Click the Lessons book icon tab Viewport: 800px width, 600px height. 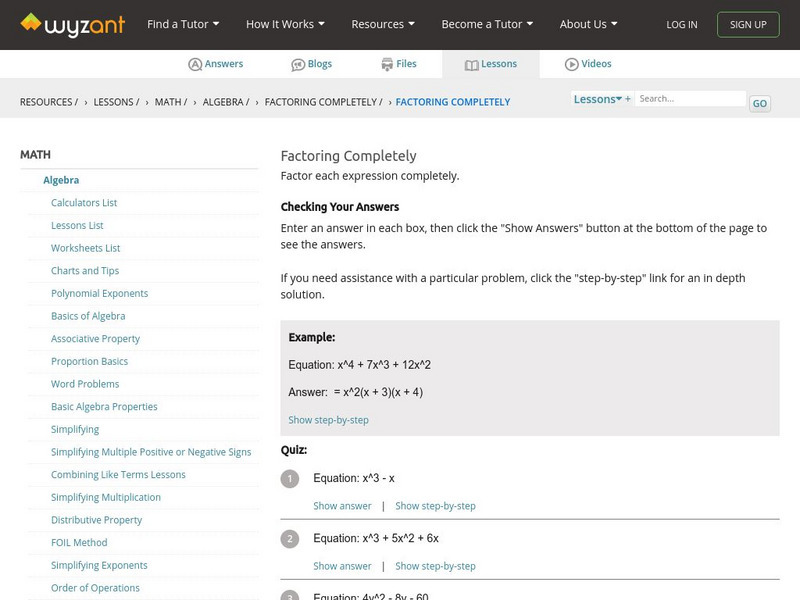click(x=472, y=64)
